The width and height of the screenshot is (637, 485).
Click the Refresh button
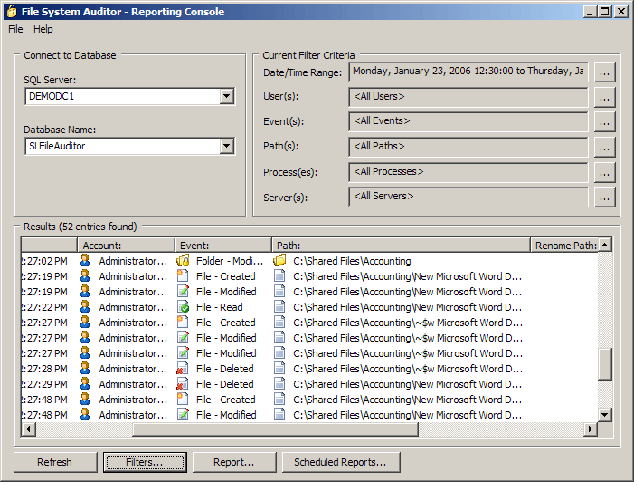(54, 462)
